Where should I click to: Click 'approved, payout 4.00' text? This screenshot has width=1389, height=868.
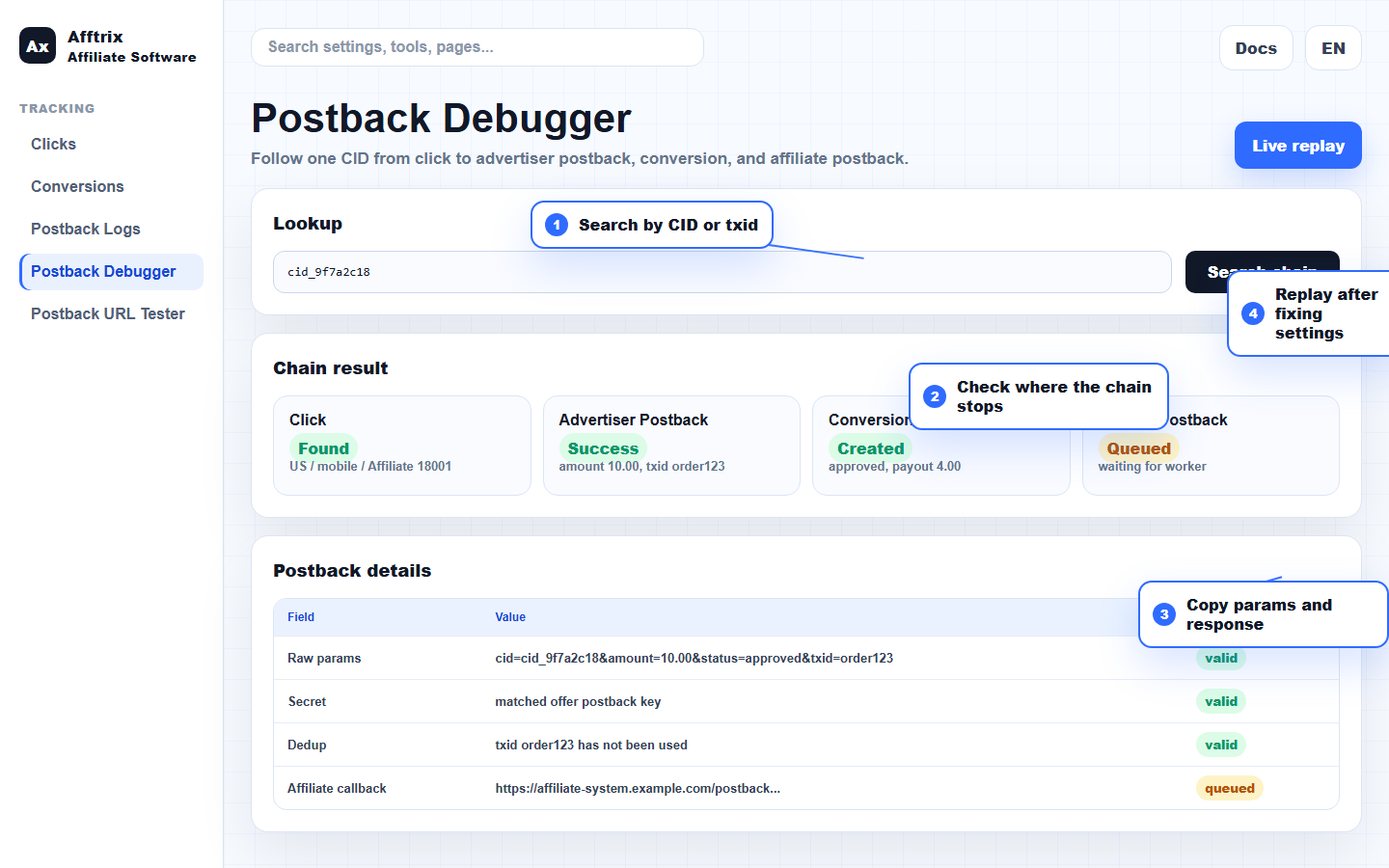pyautogui.click(x=894, y=467)
